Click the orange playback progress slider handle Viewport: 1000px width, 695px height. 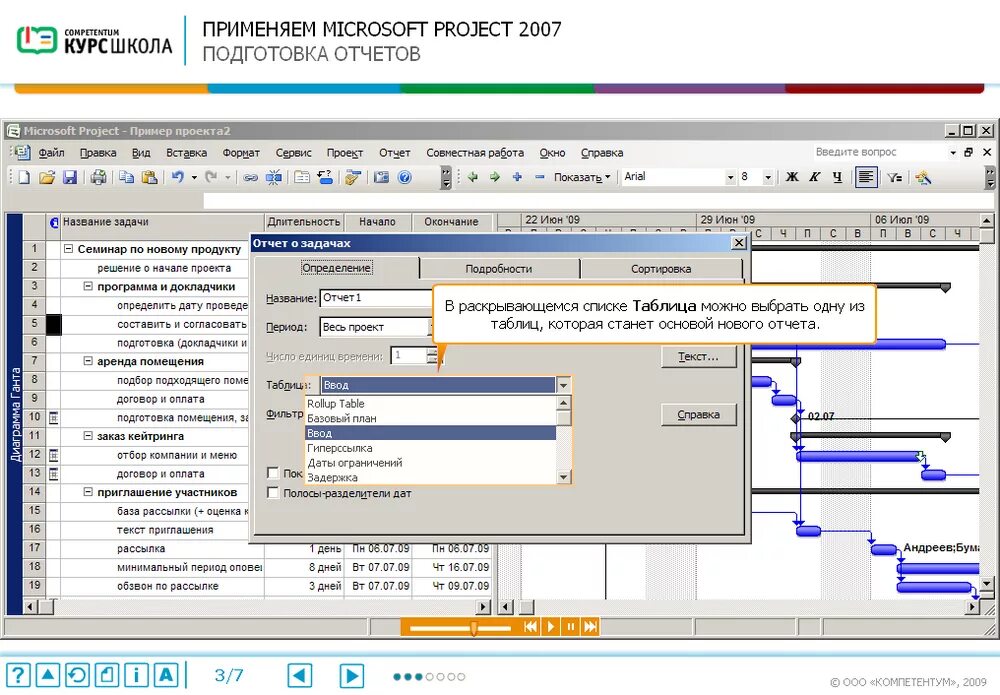[x=473, y=628]
